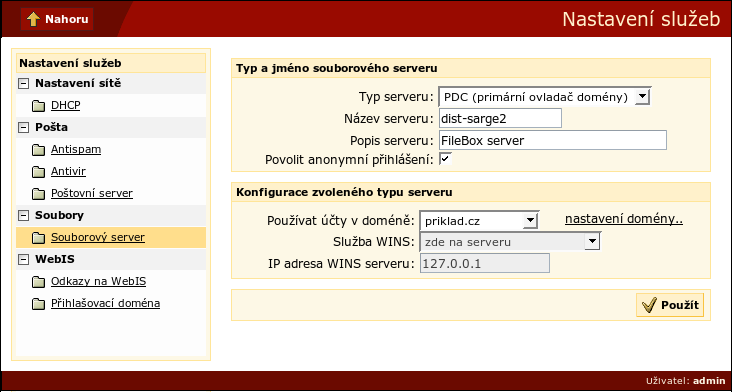Viewport: 732px width, 392px height.
Task: Click the page title in the red header
Action: pyautogui.click(x=641, y=19)
